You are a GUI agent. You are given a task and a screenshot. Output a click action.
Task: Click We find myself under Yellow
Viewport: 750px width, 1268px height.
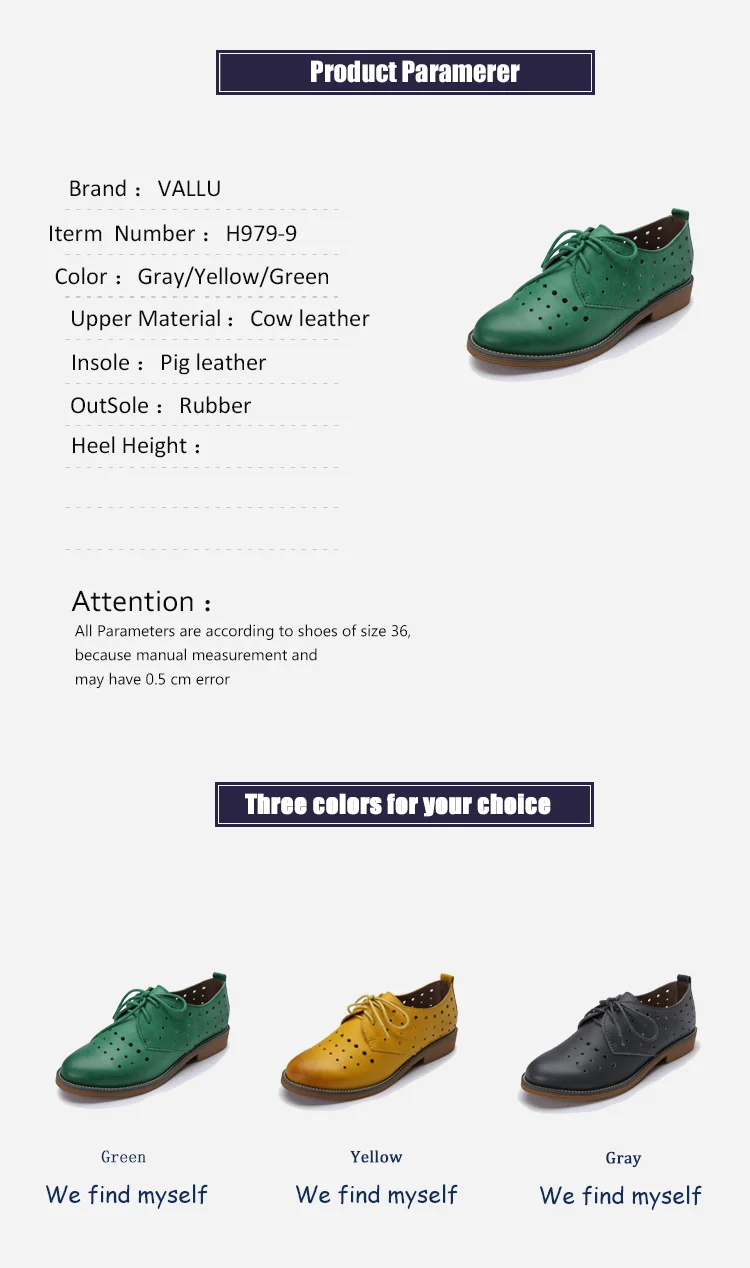click(377, 1194)
